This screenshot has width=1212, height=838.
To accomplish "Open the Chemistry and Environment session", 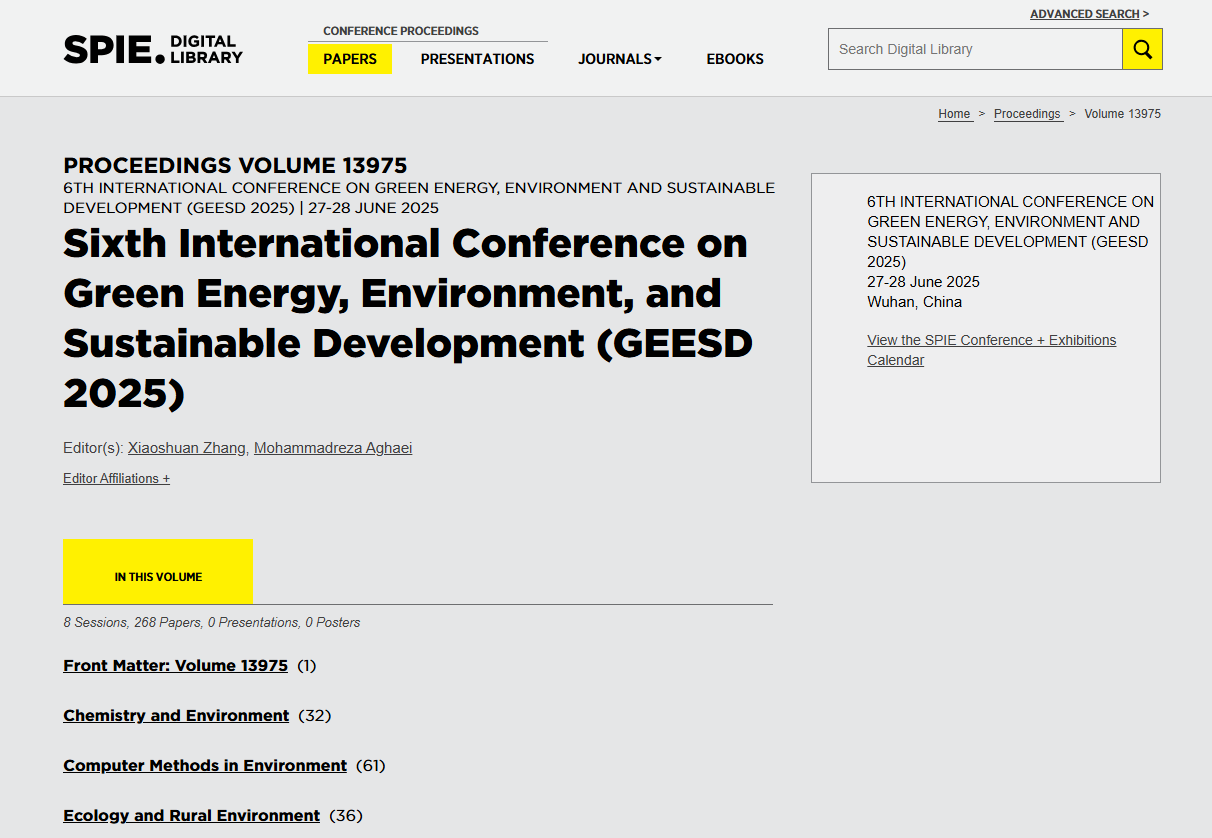I will [176, 715].
